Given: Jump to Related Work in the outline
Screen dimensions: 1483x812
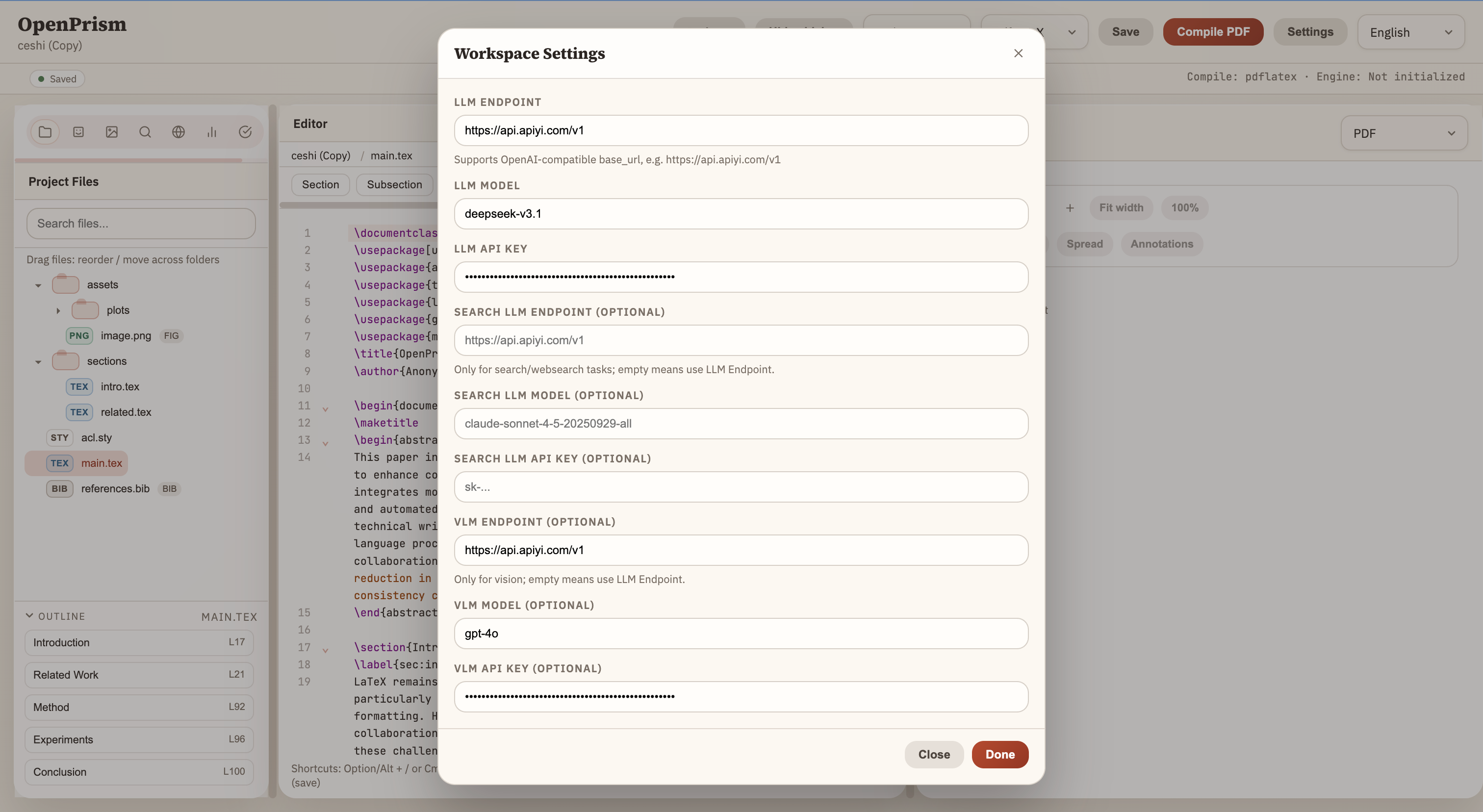Looking at the screenshot, I should [x=139, y=675].
